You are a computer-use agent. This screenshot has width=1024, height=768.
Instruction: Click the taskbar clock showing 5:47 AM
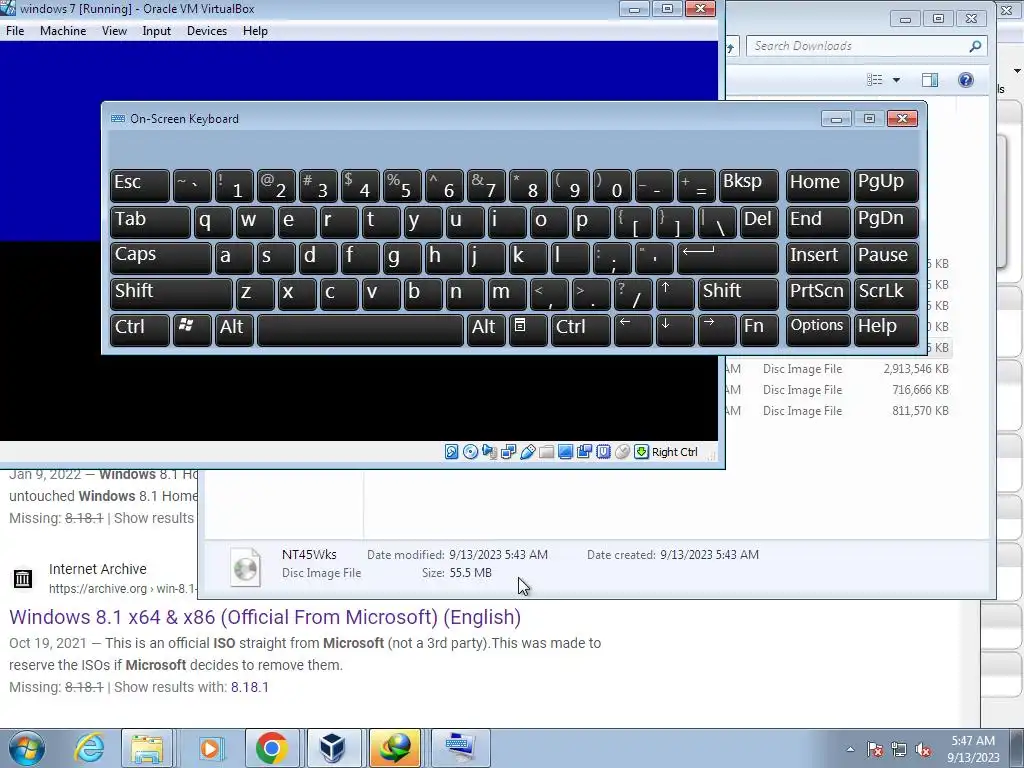[973, 749]
